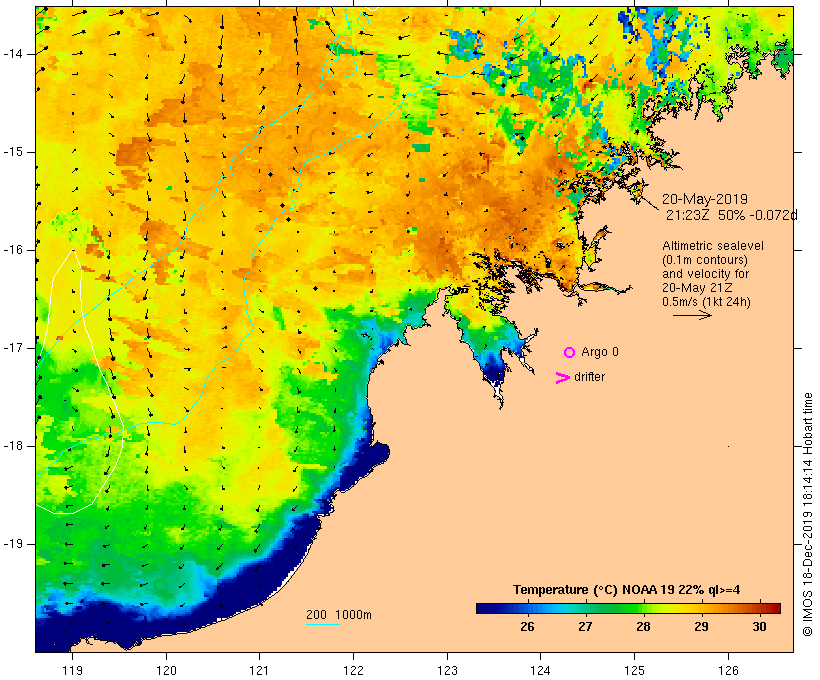
Task: Click the longitude axis label '125'
Action: 635,670
